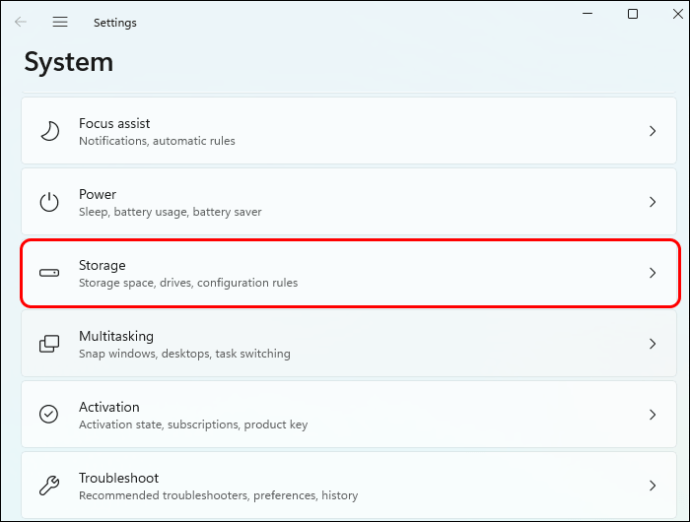Expand Power settings chevron arrow

(x=652, y=202)
